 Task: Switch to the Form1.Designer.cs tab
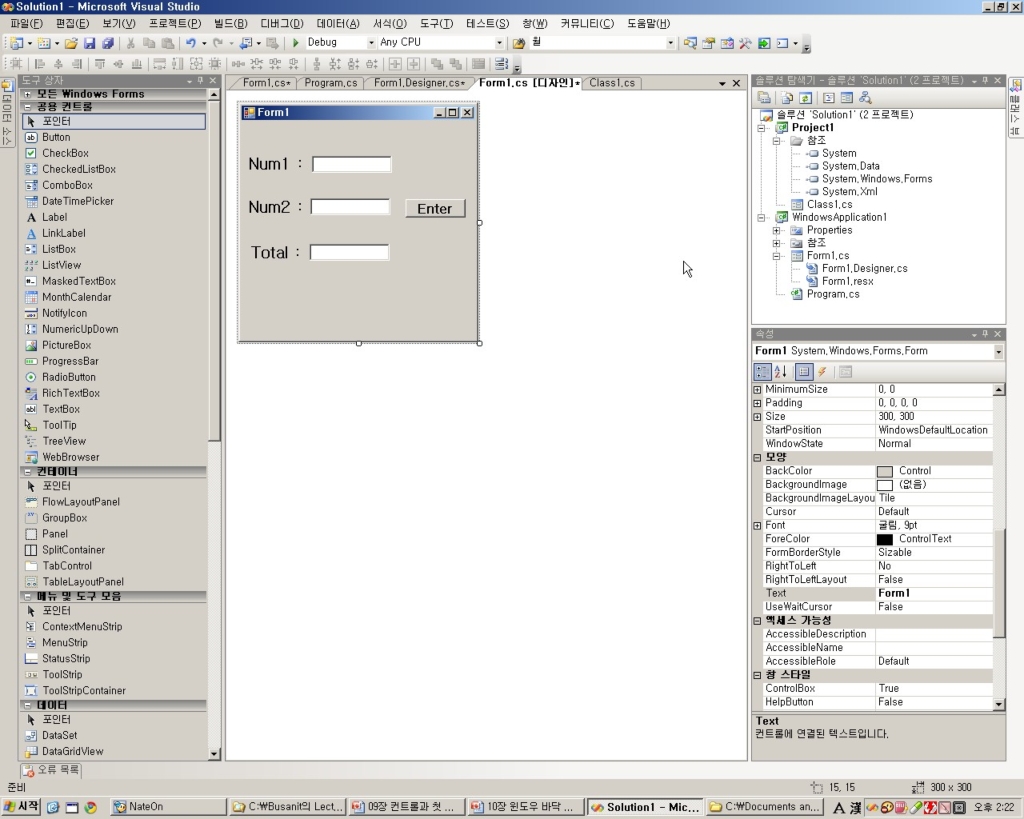[x=419, y=83]
